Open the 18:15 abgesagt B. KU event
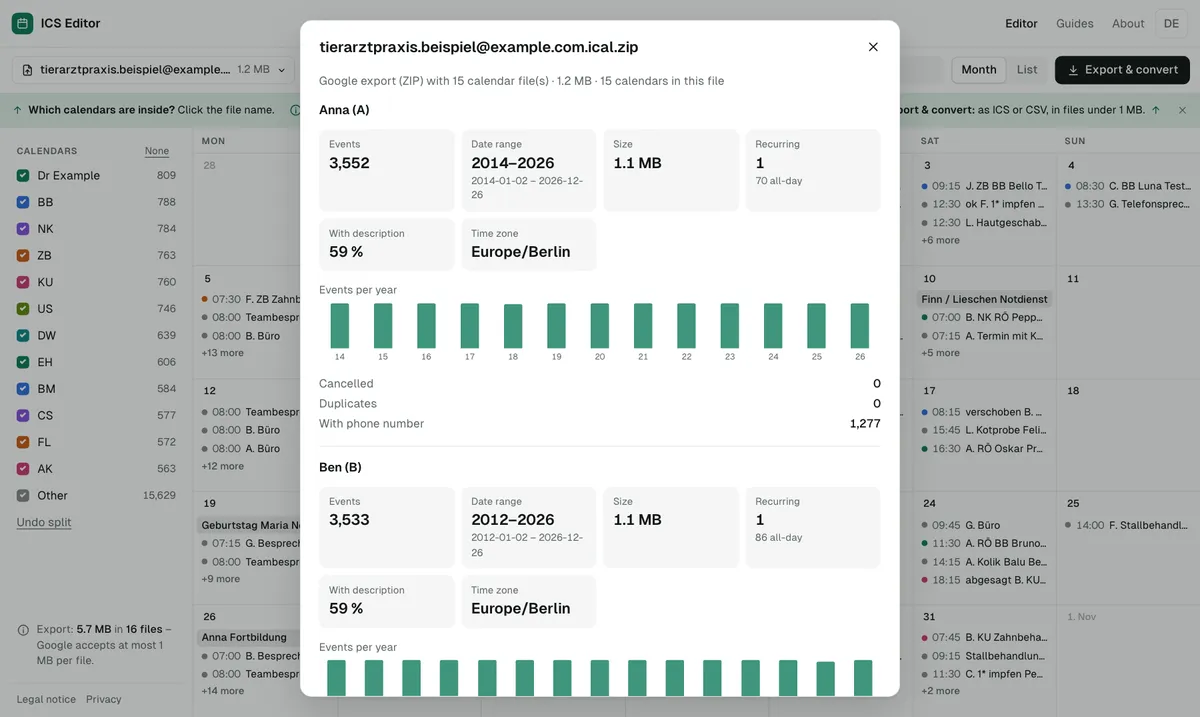 point(984,580)
